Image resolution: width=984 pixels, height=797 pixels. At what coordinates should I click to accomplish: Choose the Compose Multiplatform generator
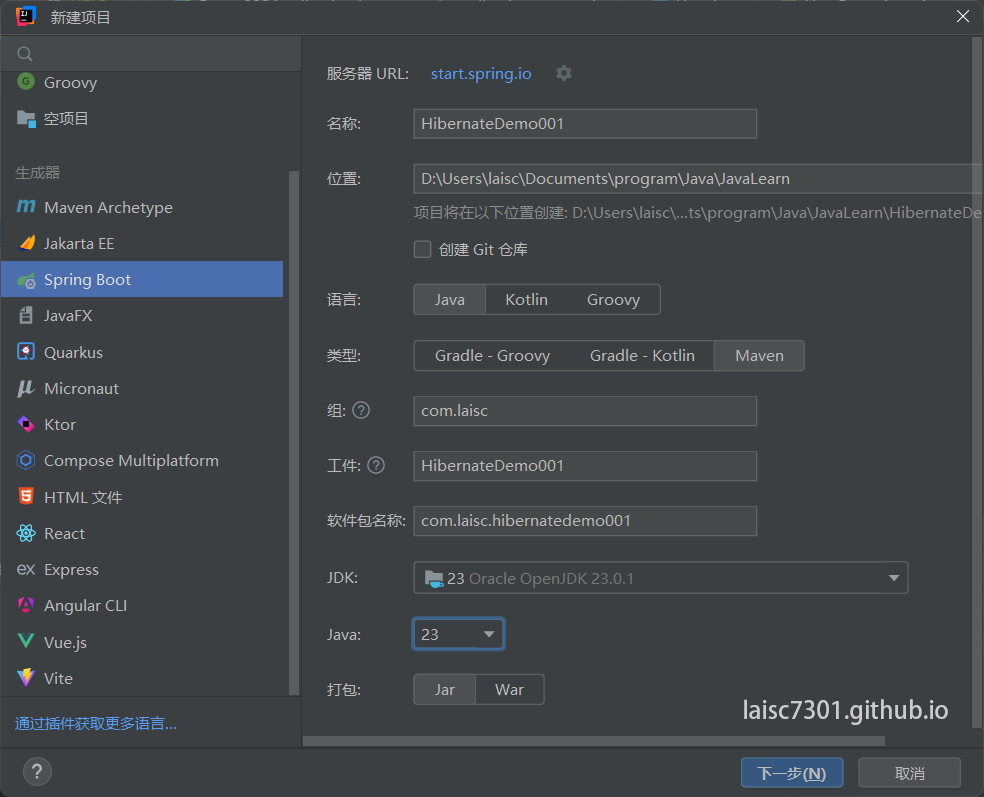pyautogui.click(x=131, y=460)
